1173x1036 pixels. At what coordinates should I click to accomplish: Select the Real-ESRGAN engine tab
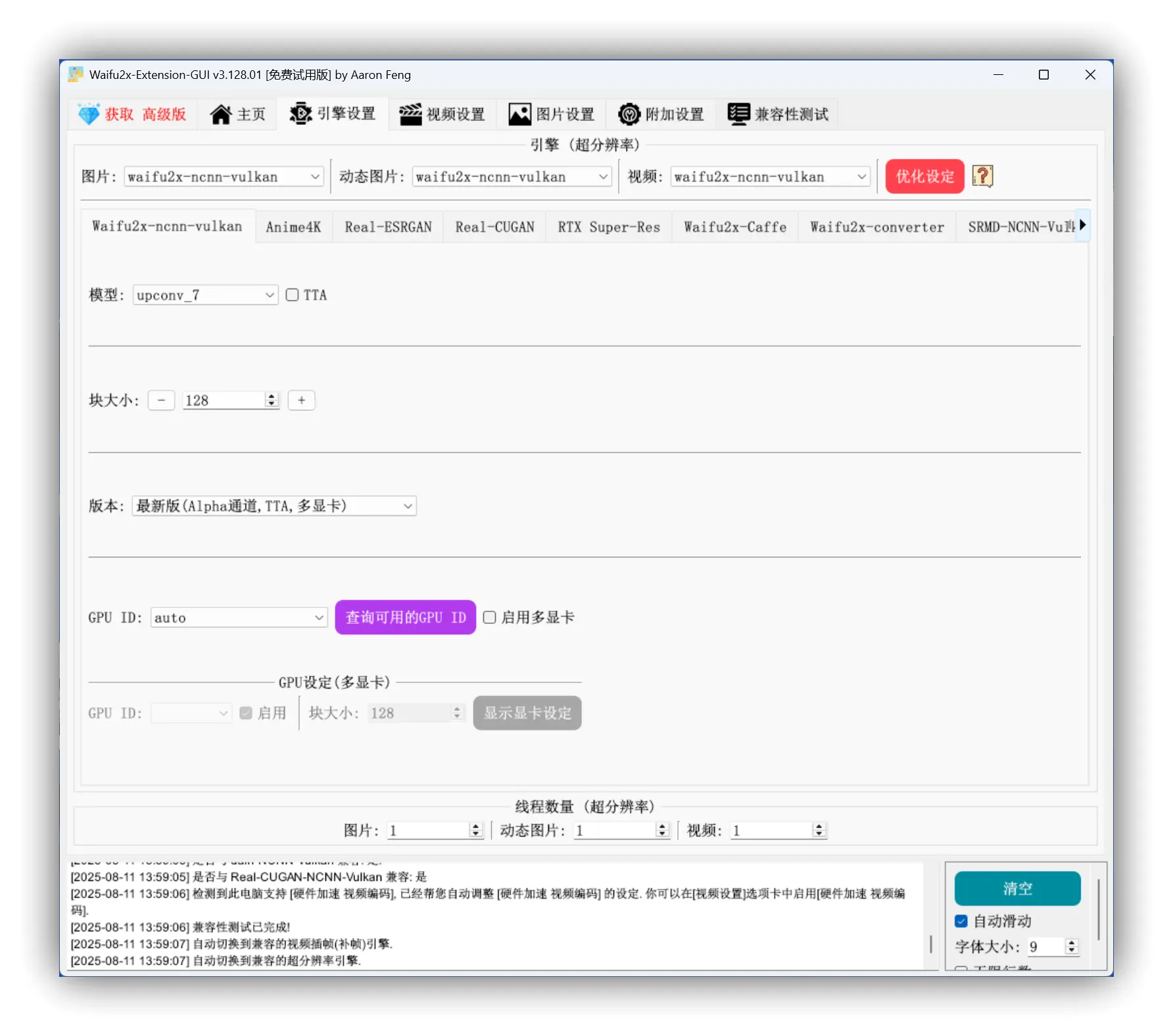point(388,227)
